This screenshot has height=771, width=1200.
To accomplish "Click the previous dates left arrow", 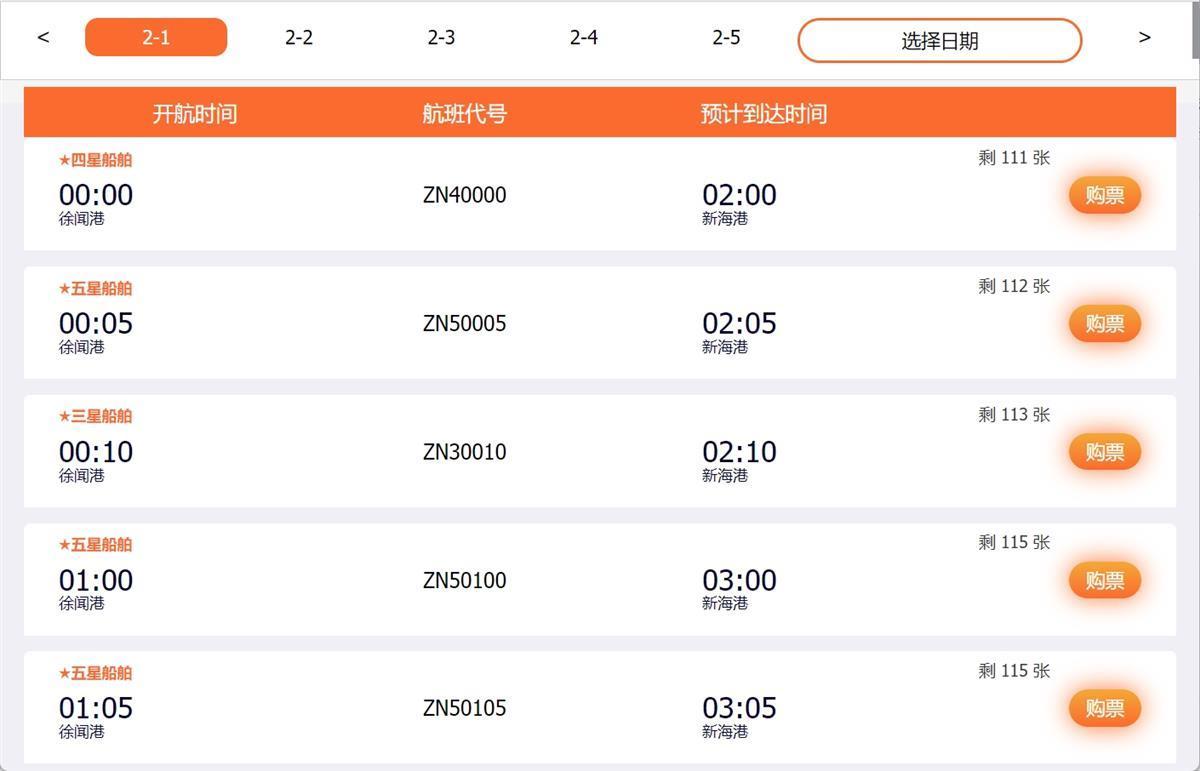I will coord(43,38).
